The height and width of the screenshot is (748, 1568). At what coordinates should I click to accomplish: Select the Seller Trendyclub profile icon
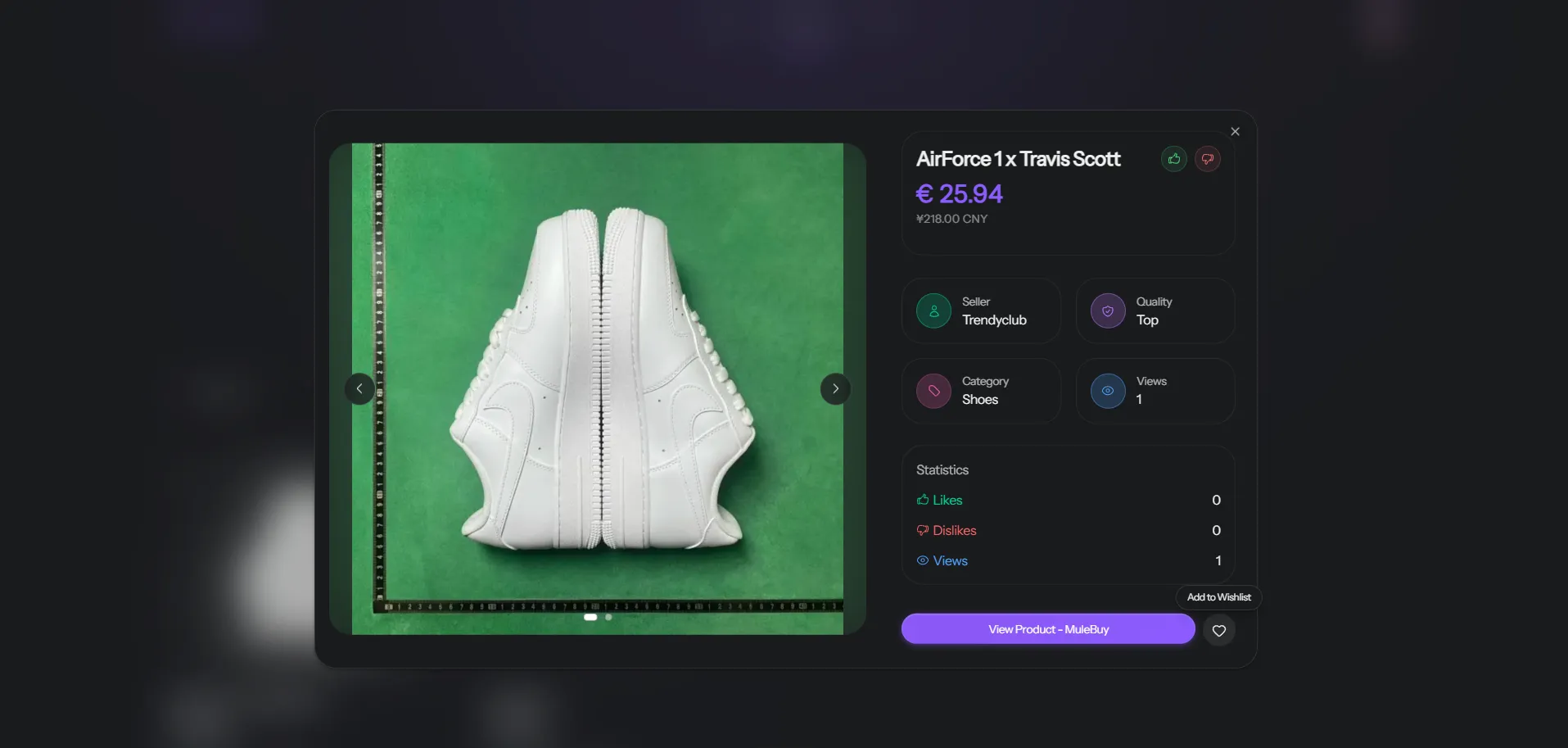pos(934,311)
